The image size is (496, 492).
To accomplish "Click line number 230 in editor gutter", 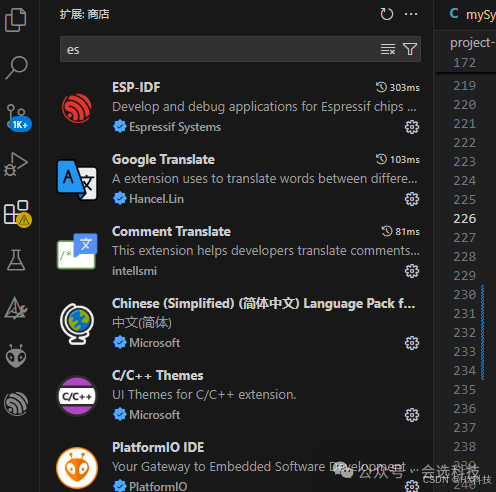I will (465, 295).
